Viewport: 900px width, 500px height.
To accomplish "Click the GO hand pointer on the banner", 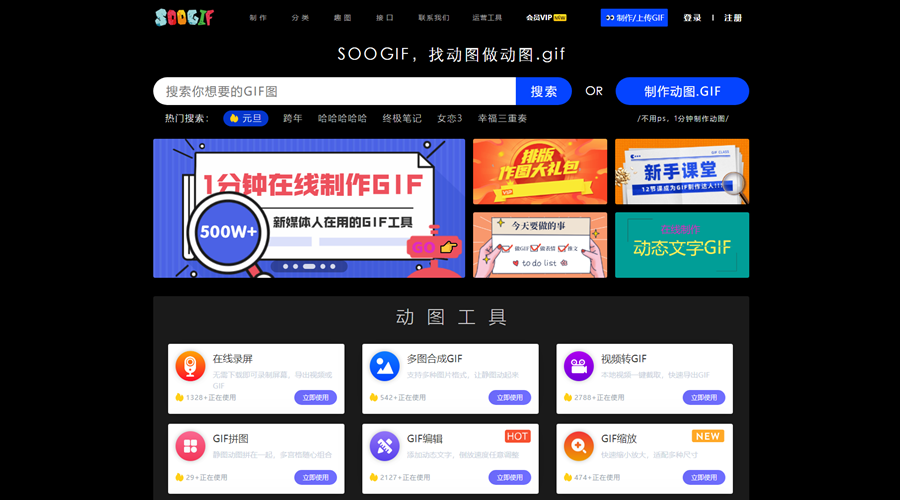I will coord(448,247).
